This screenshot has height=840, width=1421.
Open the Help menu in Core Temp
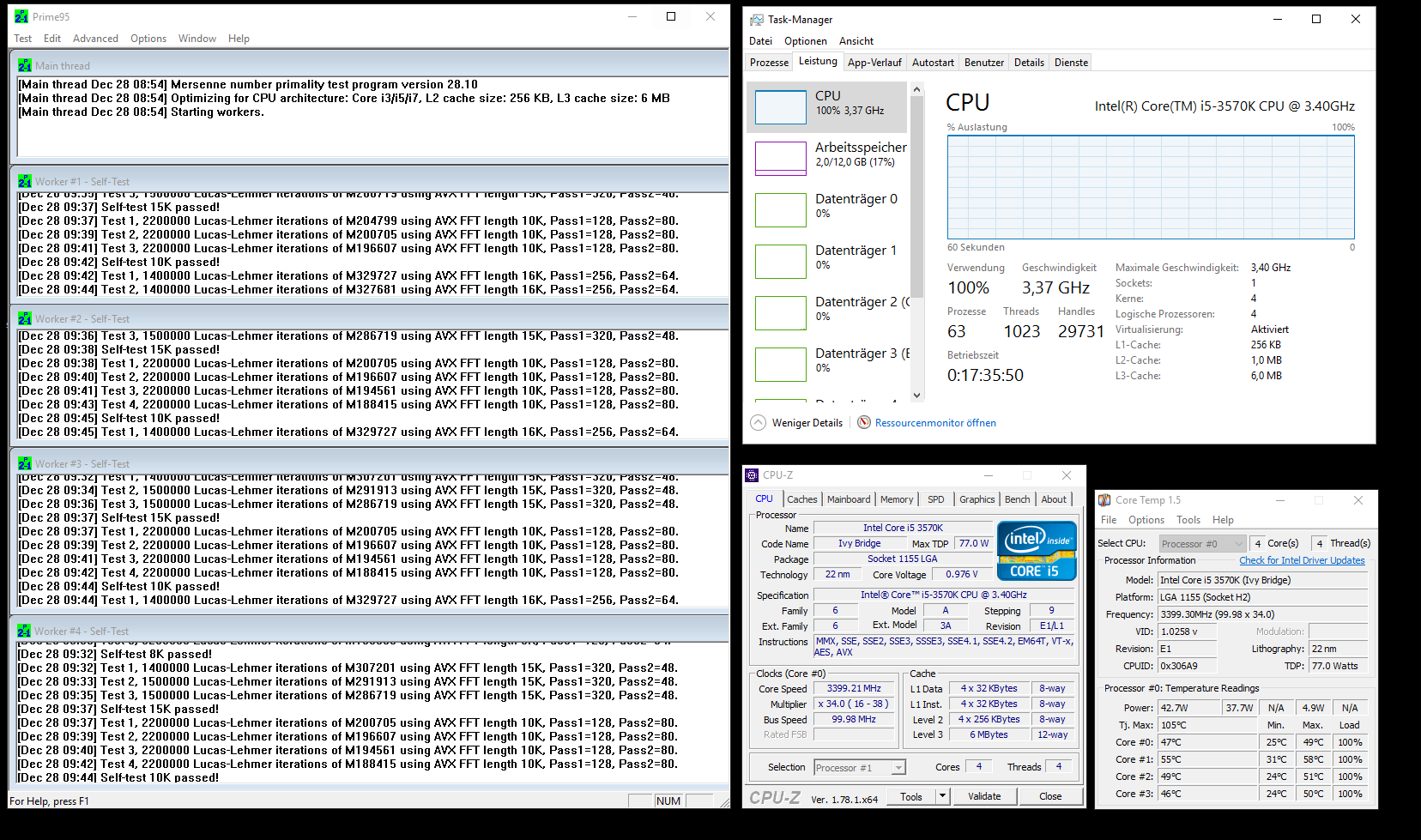pos(1223,520)
